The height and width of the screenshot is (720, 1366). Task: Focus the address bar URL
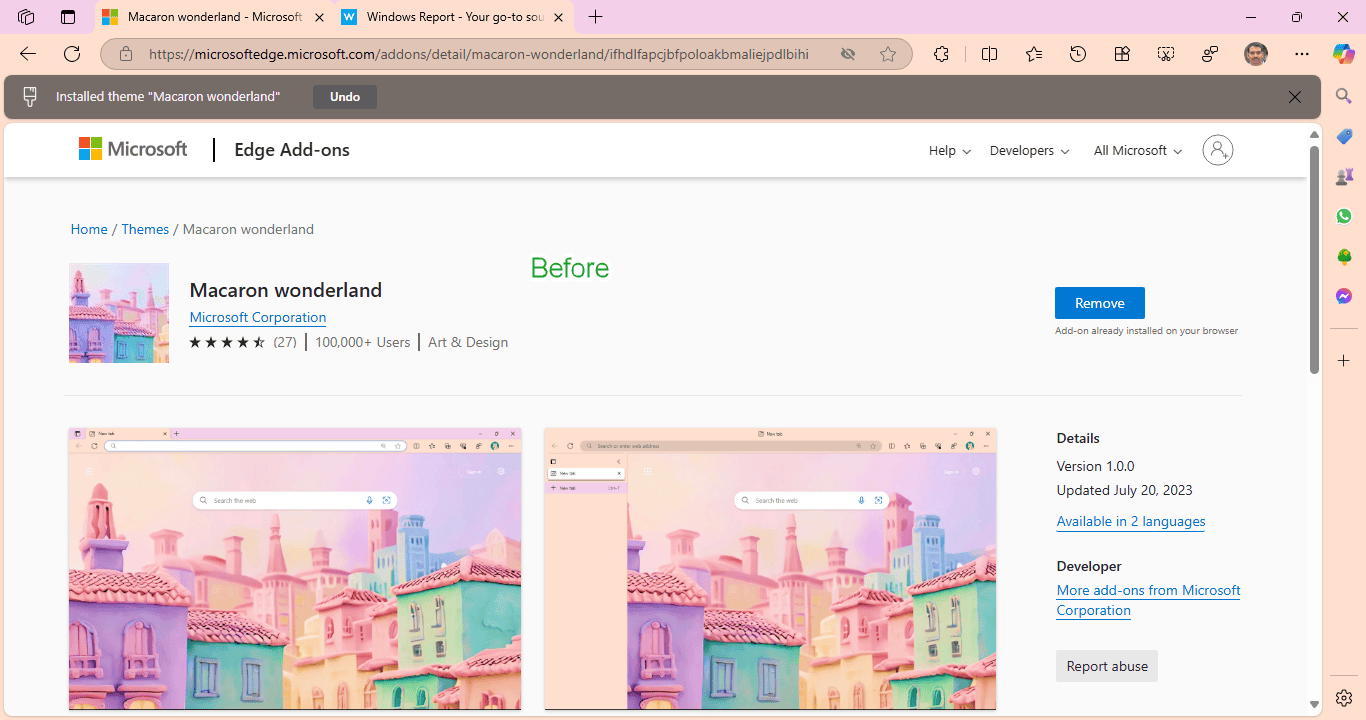click(478, 54)
